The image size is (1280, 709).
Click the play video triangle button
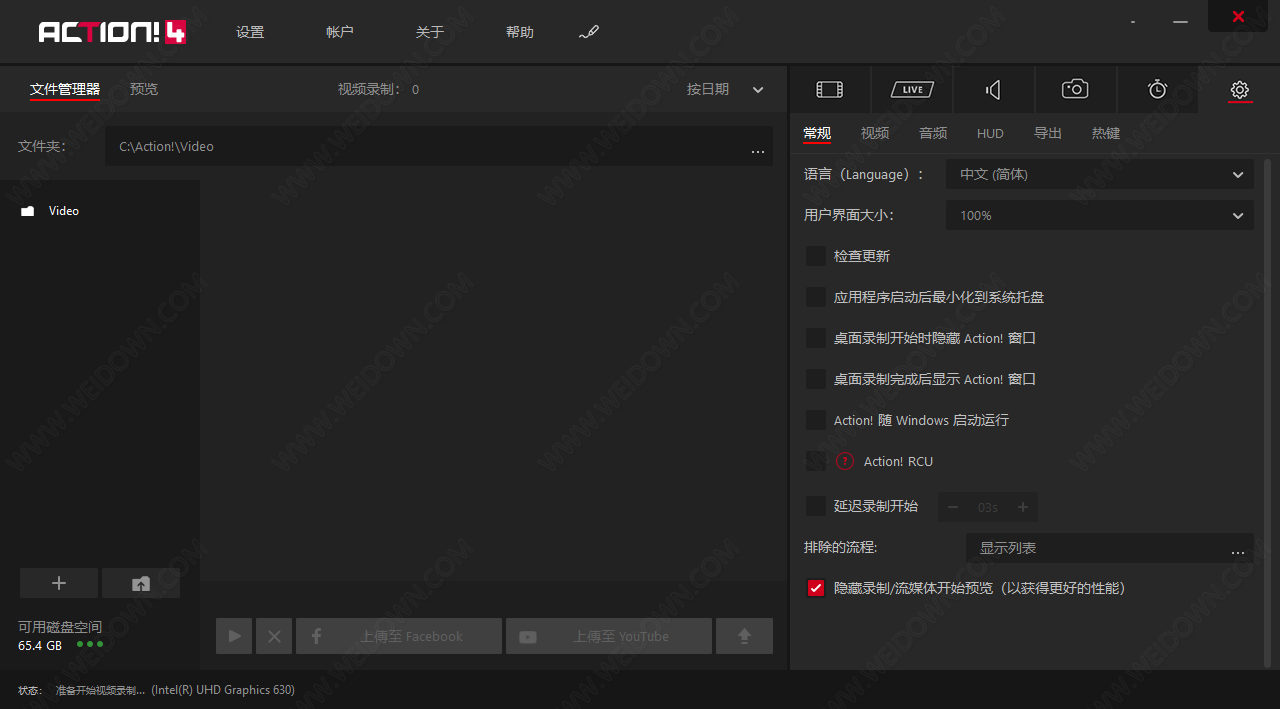click(x=234, y=636)
